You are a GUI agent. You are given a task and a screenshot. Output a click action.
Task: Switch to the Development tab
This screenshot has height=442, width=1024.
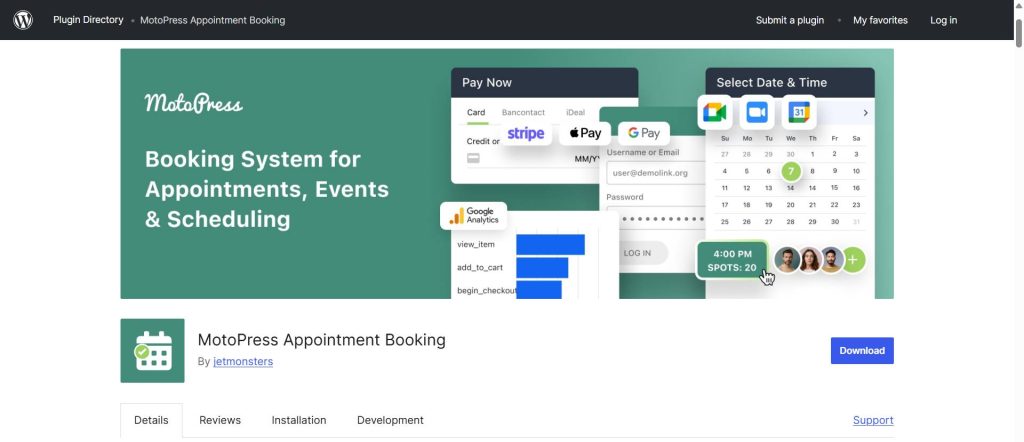click(x=390, y=420)
